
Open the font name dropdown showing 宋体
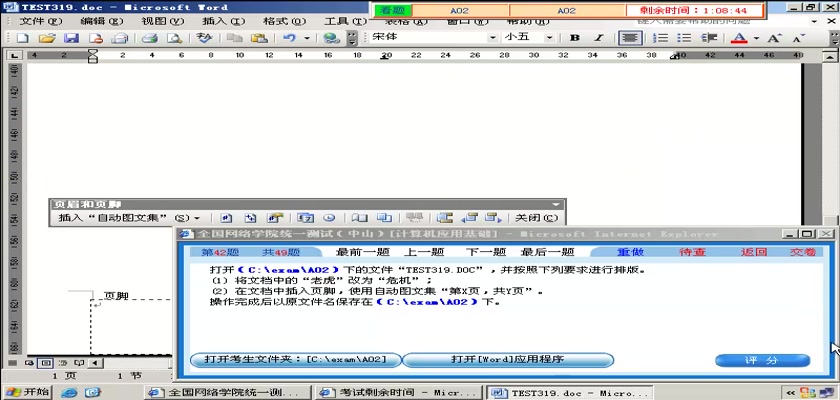pyautogui.click(x=492, y=38)
